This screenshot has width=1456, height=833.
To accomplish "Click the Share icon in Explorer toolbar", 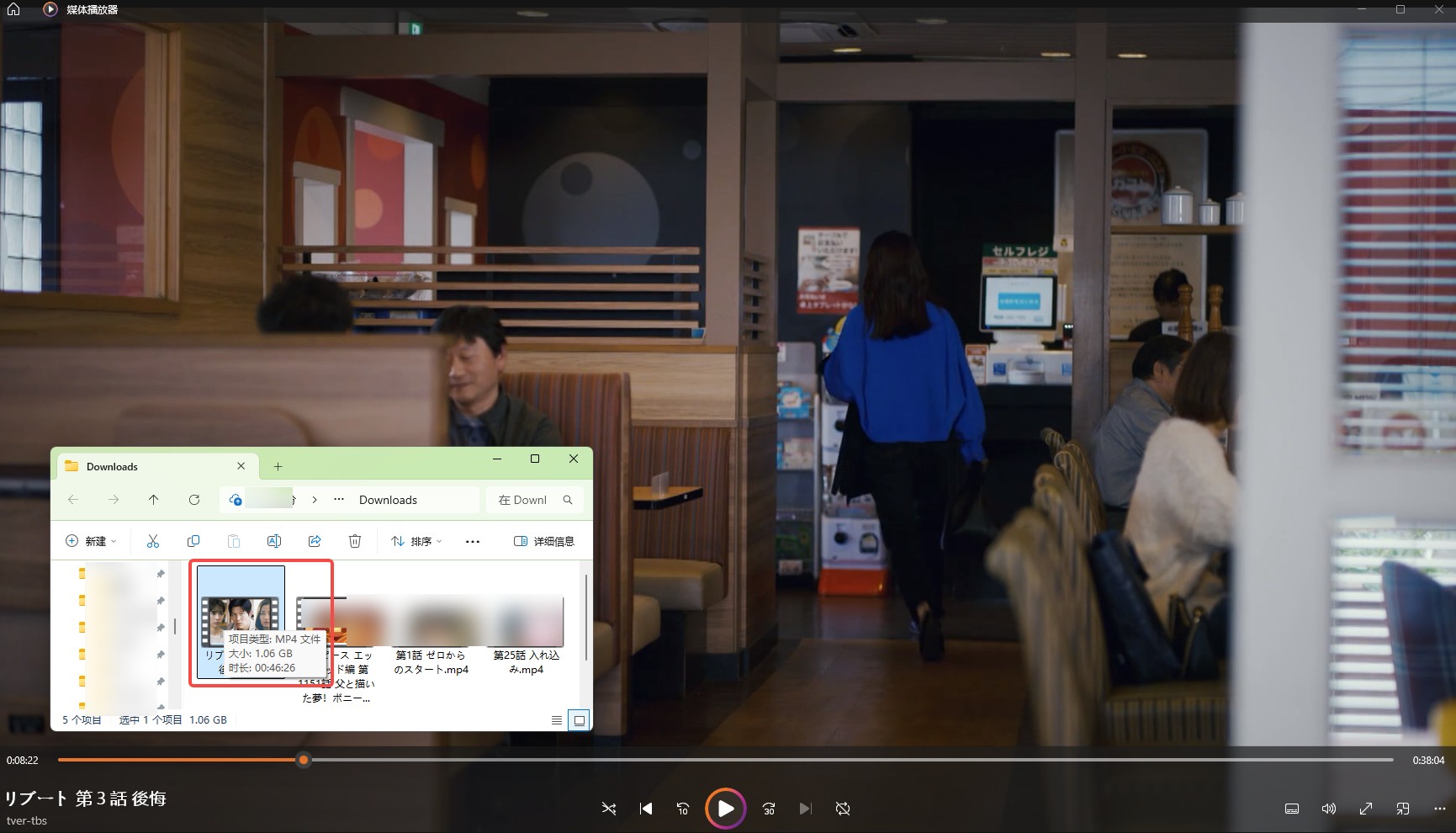I will pos(315,541).
